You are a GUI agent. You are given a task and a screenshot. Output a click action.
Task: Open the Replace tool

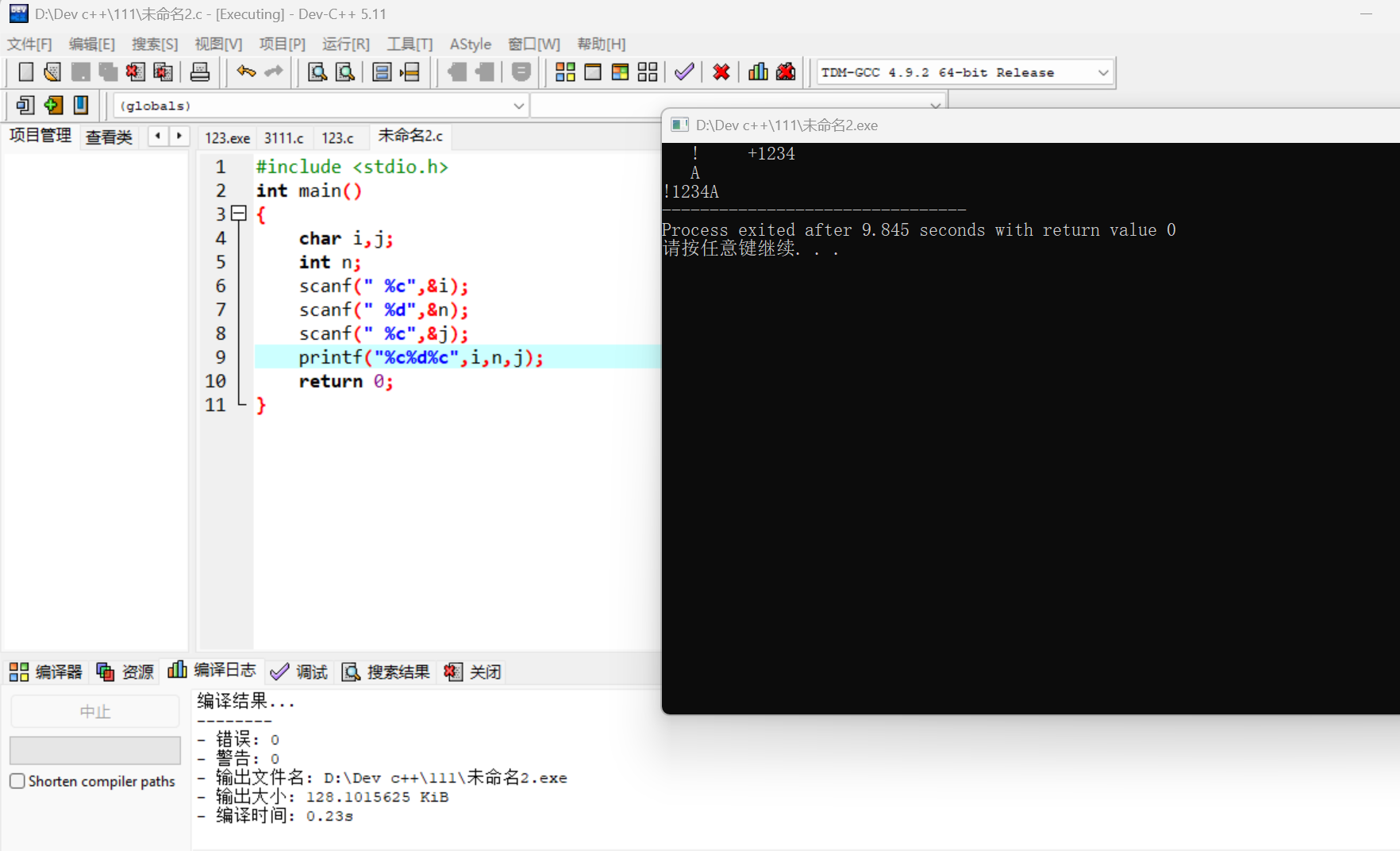(345, 72)
